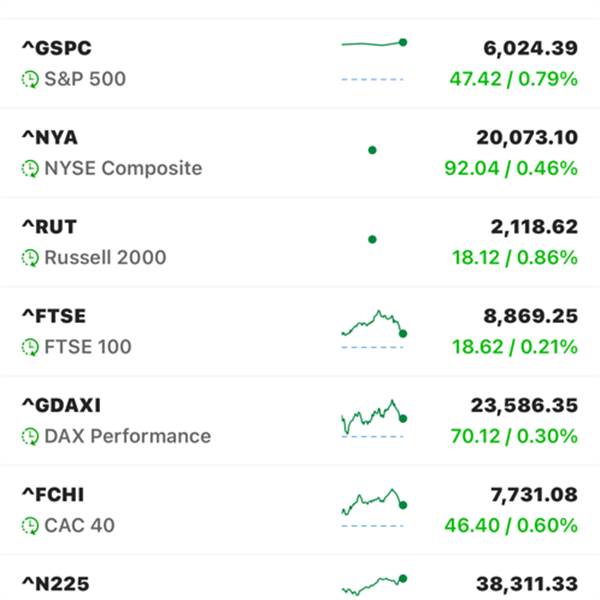The image size is (600, 600).
Task: Toggle S&P 500 change 47.42 / 0.79%
Action: pos(514,79)
